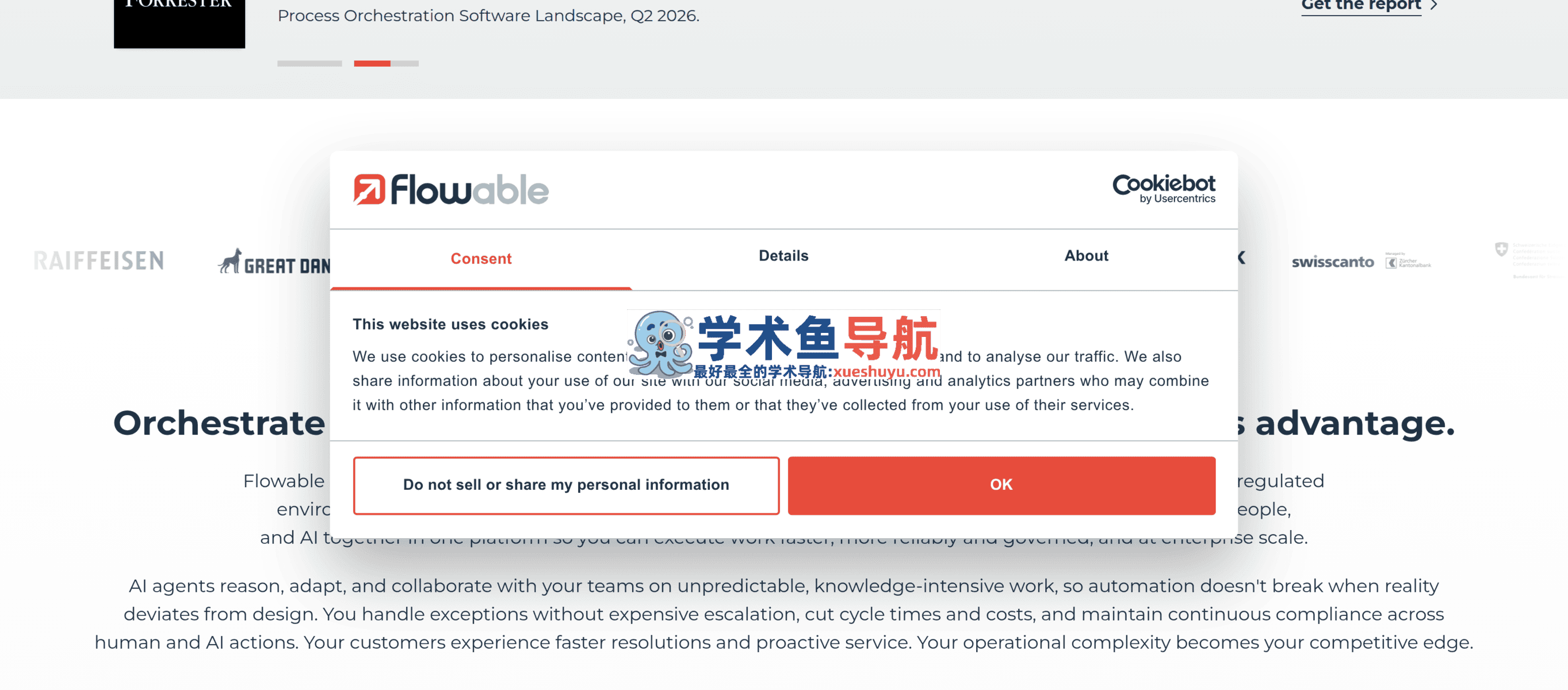Click the 'This website uses cookies' heading

pyautogui.click(x=450, y=324)
